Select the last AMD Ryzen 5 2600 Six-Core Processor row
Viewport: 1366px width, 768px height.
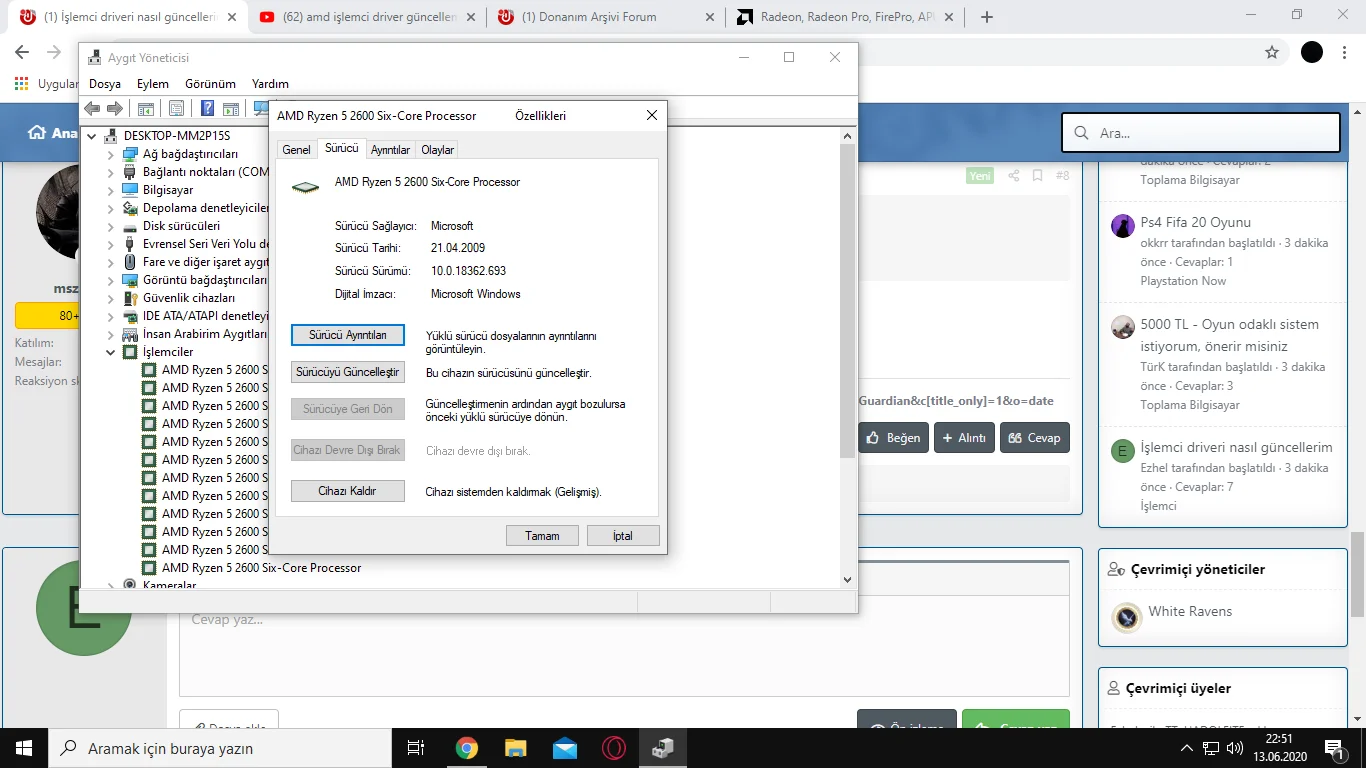[x=261, y=568]
